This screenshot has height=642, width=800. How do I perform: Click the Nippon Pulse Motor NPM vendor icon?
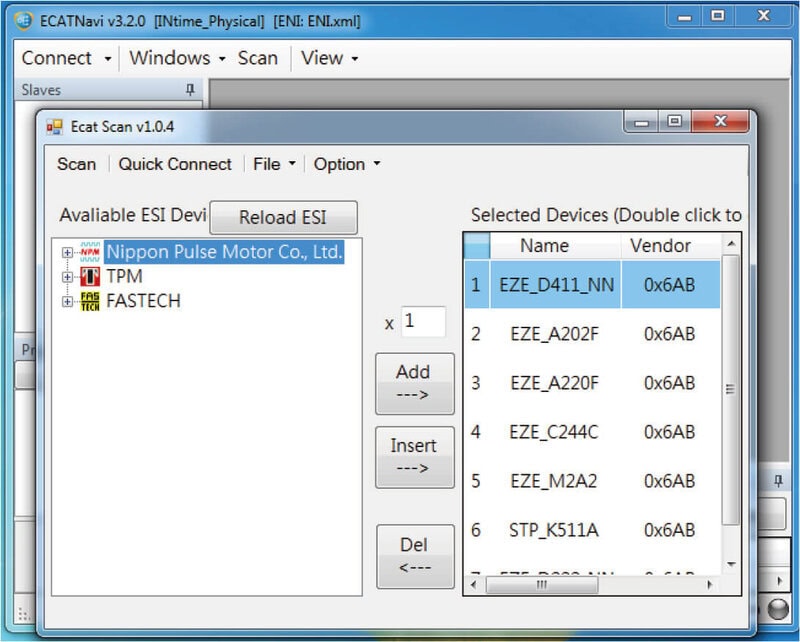click(x=90, y=252)
